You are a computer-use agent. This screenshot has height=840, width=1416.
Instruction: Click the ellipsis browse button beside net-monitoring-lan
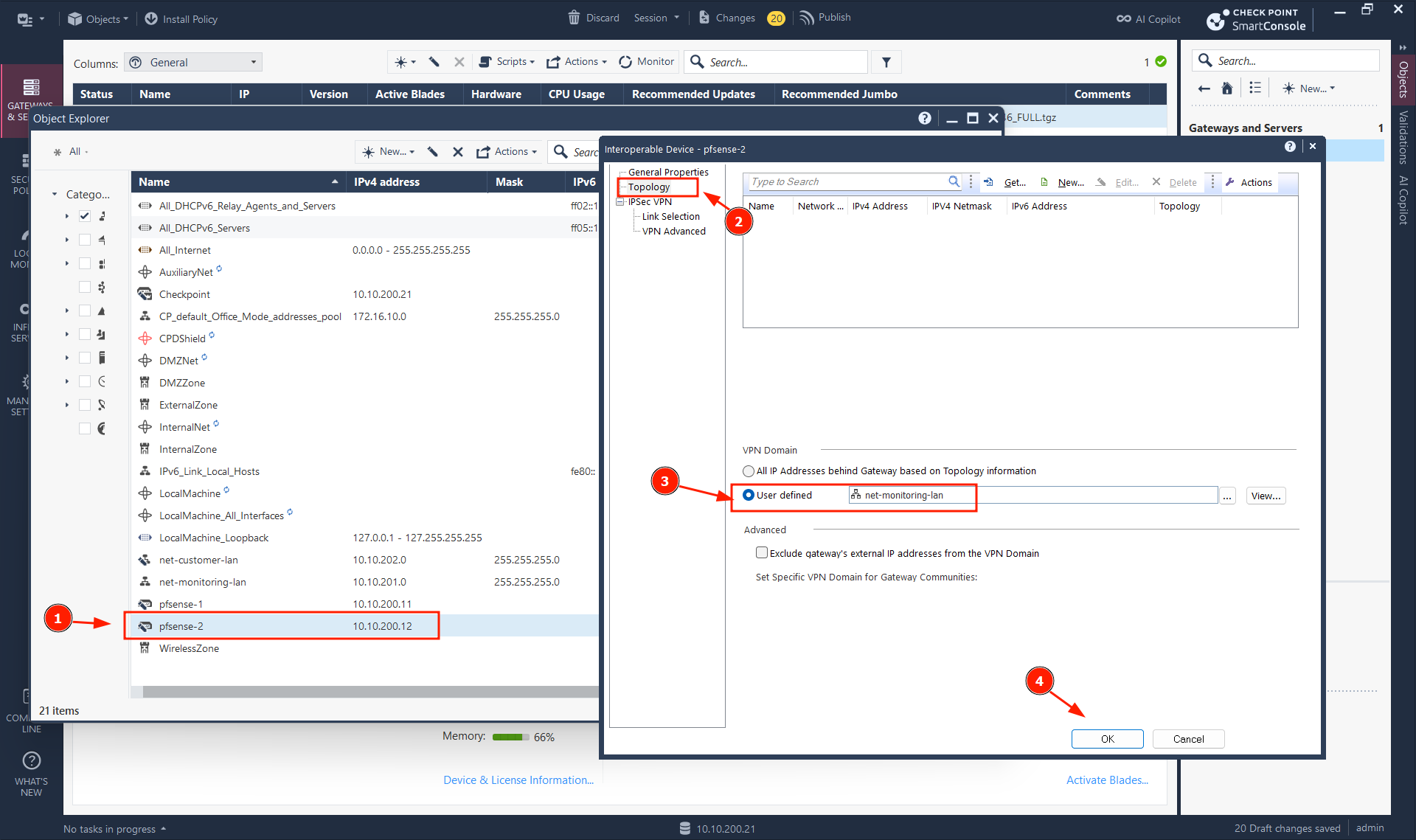tap(1227, 496)
